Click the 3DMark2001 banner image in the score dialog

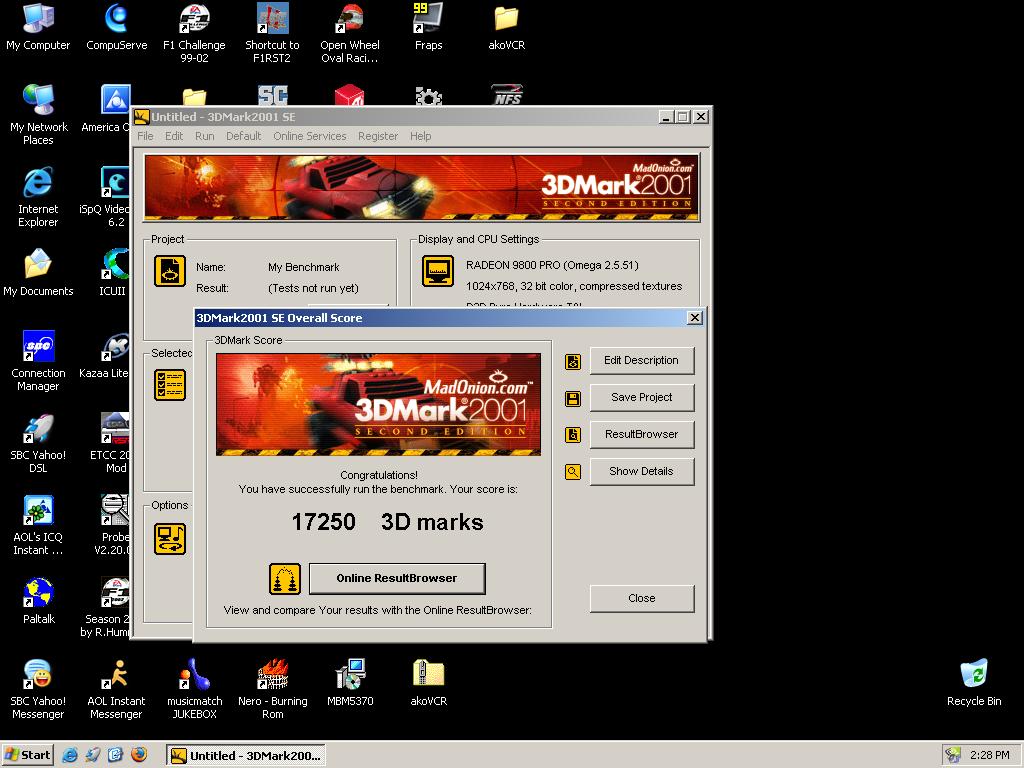click(x=378, y=404)
